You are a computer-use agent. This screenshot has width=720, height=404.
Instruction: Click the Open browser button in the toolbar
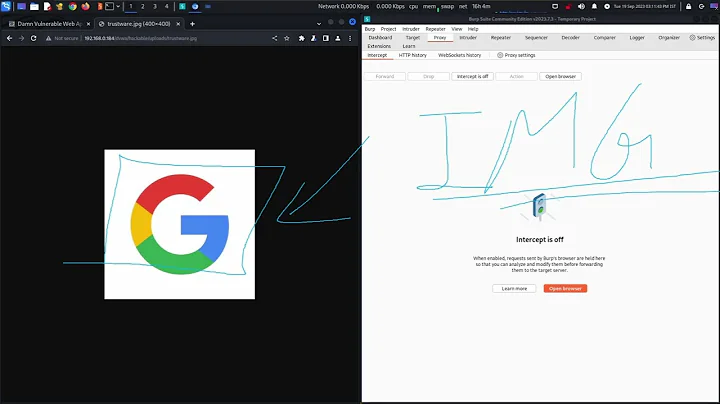pyautogui.click(x=560, y=77)
